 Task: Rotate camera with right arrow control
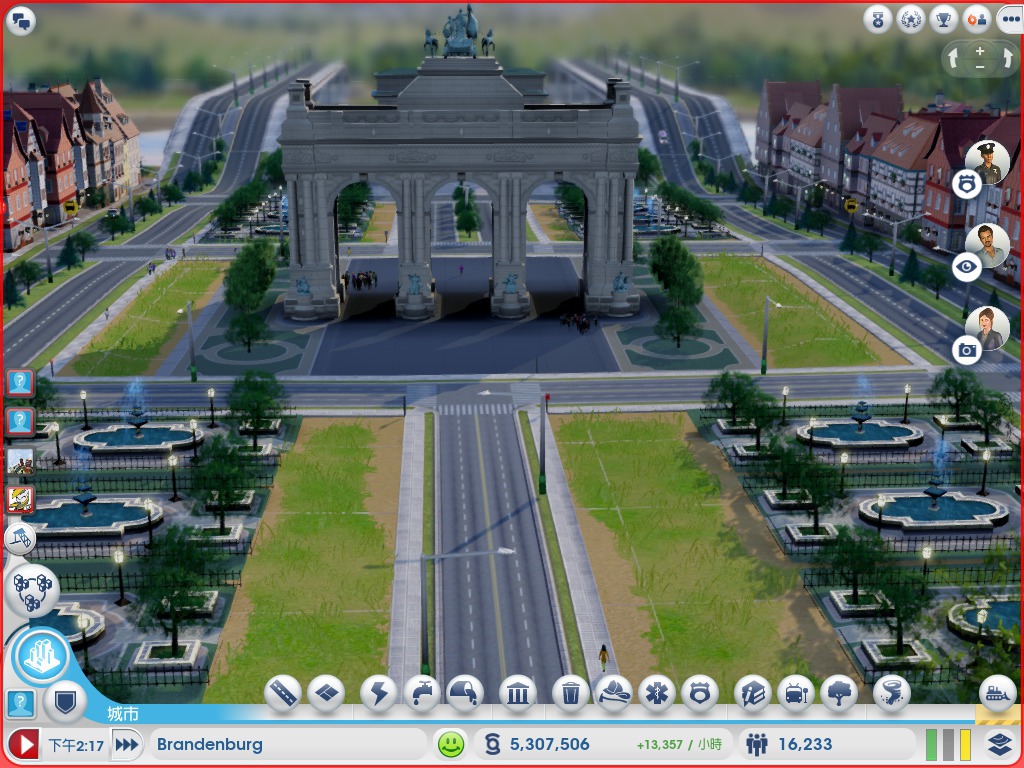point(1006,59)
